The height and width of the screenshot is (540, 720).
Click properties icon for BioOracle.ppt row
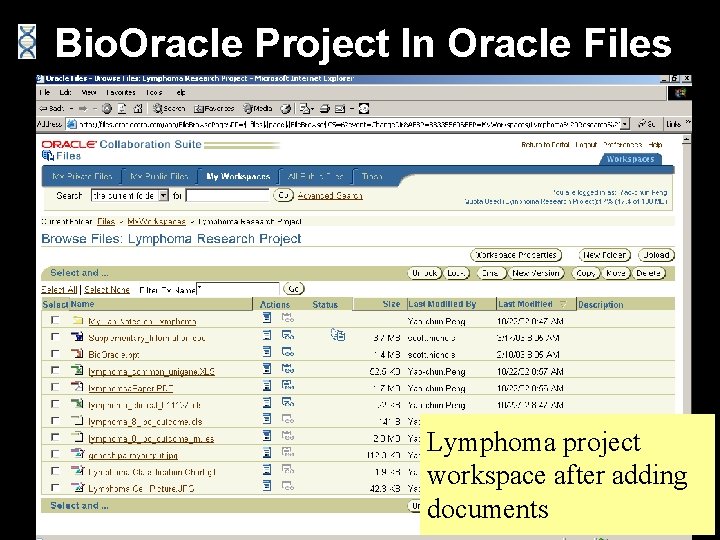[x=267, y=352]
